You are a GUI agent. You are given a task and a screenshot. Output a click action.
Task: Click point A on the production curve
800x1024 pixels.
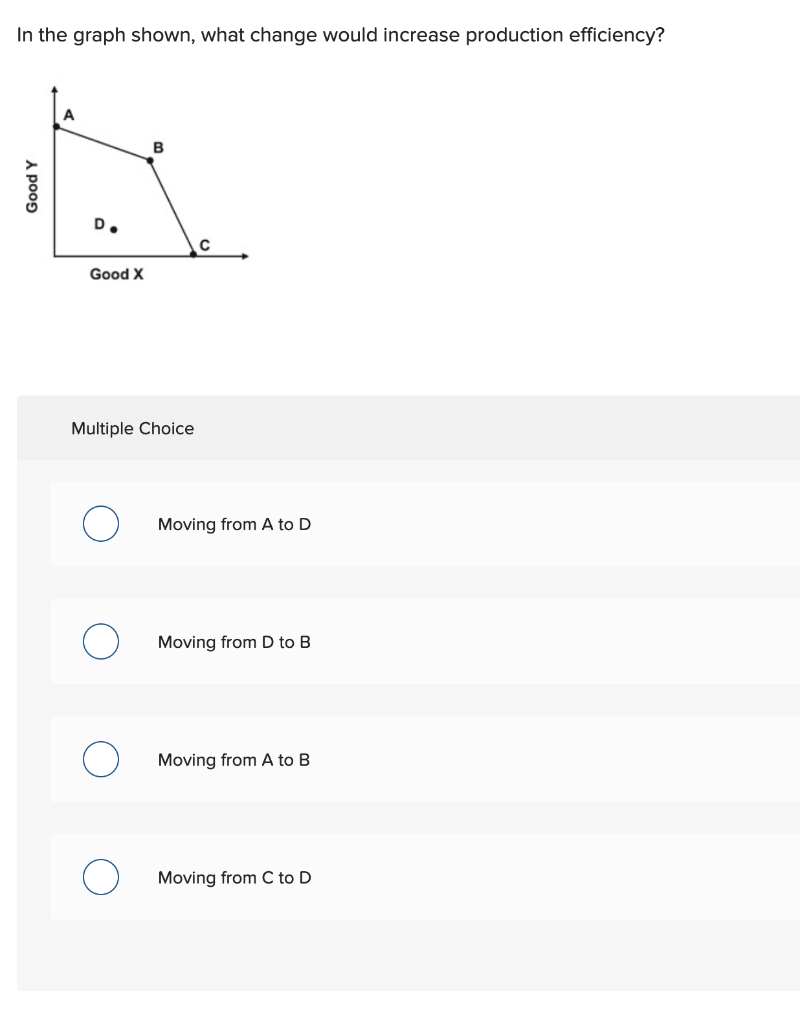[x=56, y=126]
